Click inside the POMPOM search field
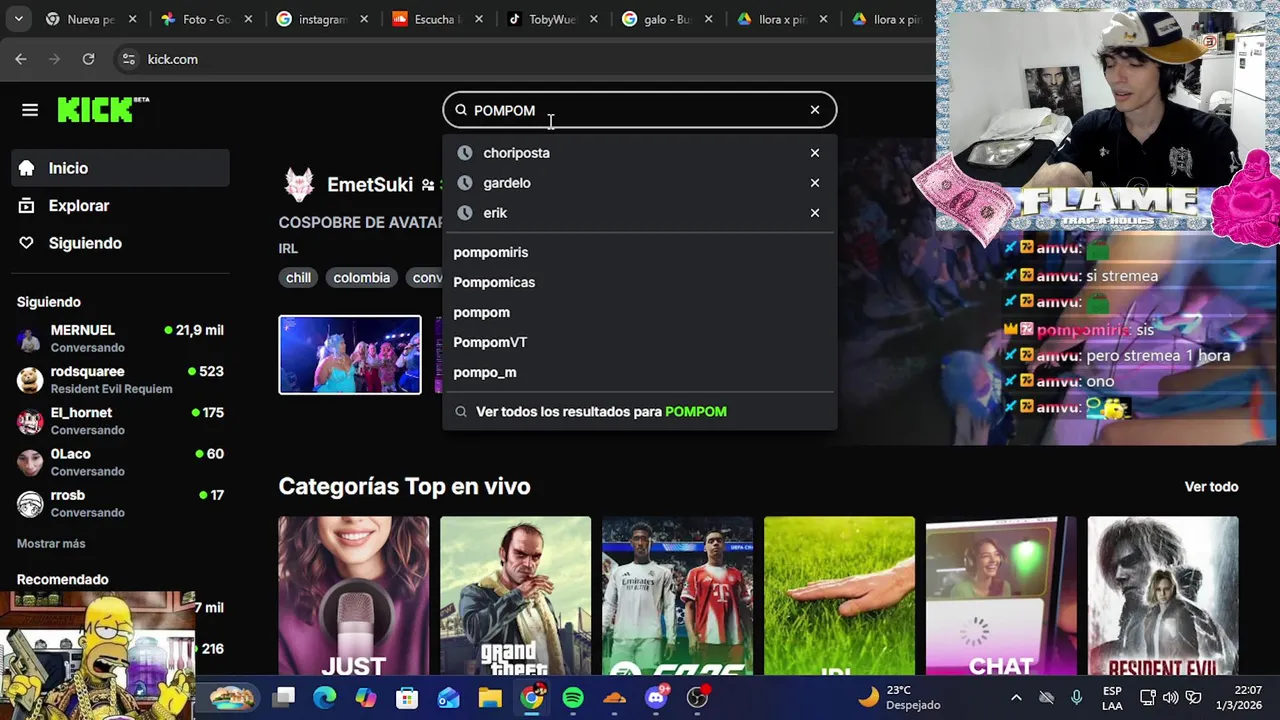 click(x=640, y=110)
